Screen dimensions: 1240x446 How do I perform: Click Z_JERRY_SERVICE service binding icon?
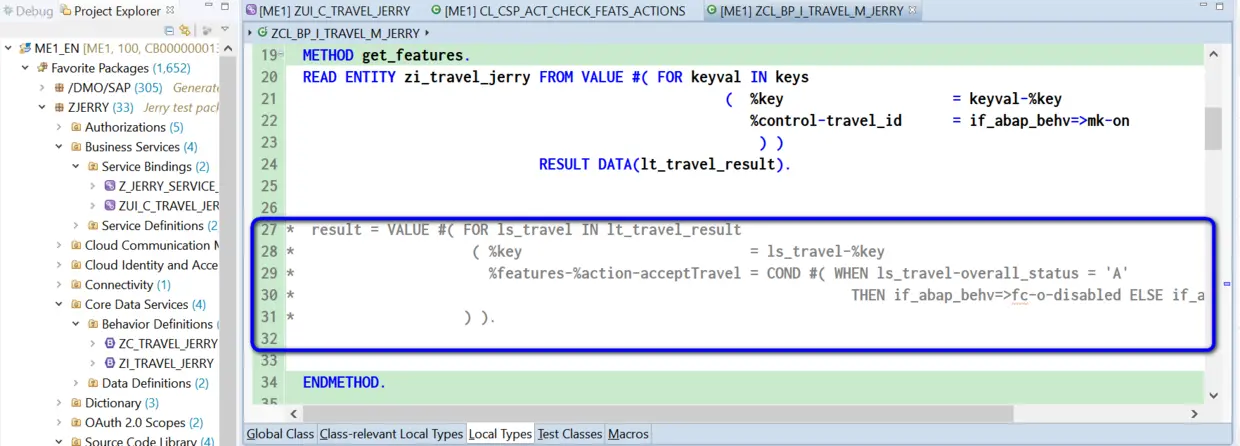(110, 186)
